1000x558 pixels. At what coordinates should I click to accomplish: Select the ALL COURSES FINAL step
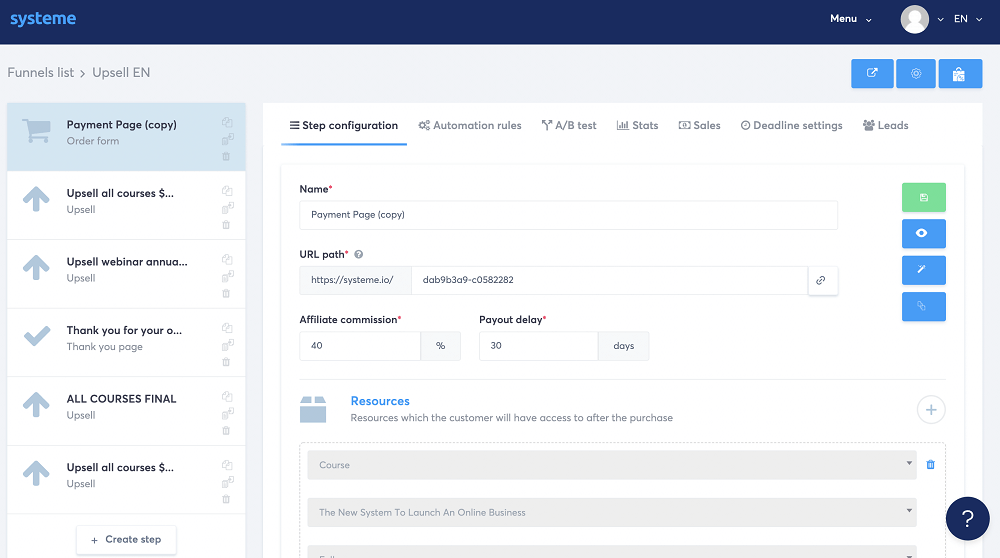coord(126,411)
